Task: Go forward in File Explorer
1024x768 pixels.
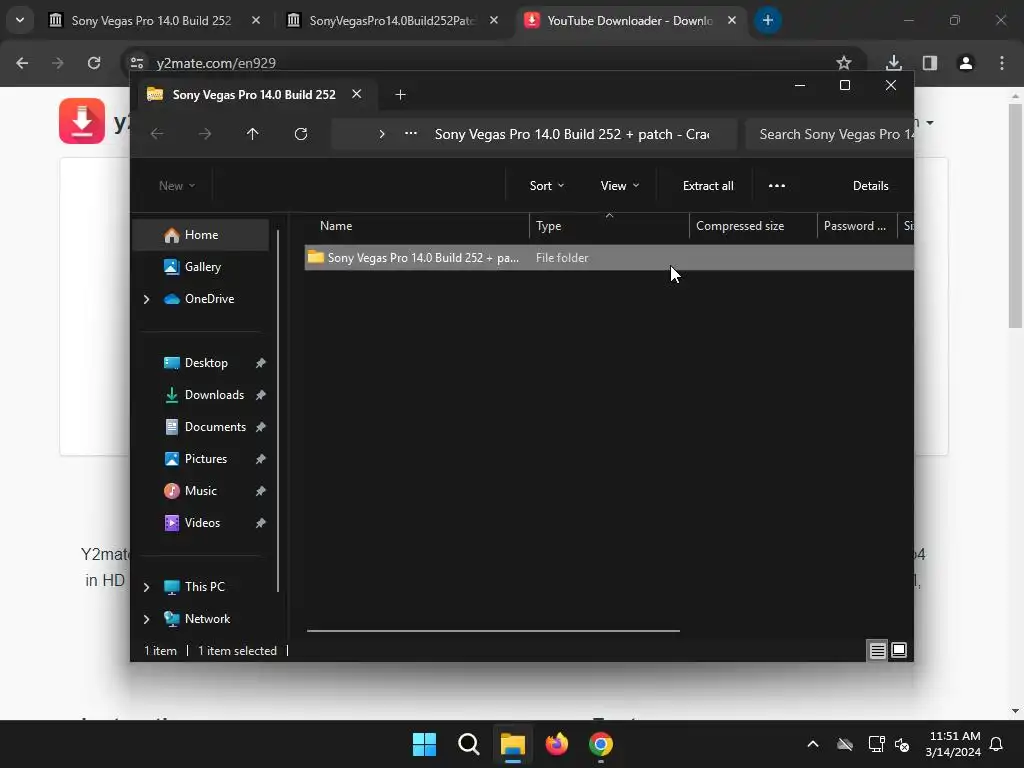Action: tap(205, 134)
